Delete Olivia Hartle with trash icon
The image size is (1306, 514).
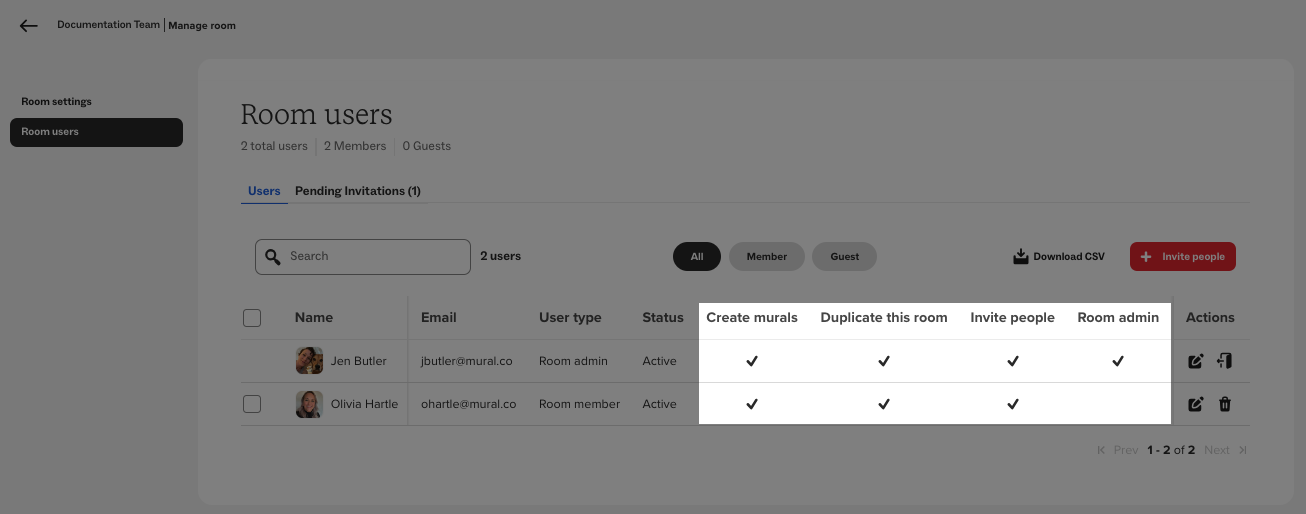1225,404
